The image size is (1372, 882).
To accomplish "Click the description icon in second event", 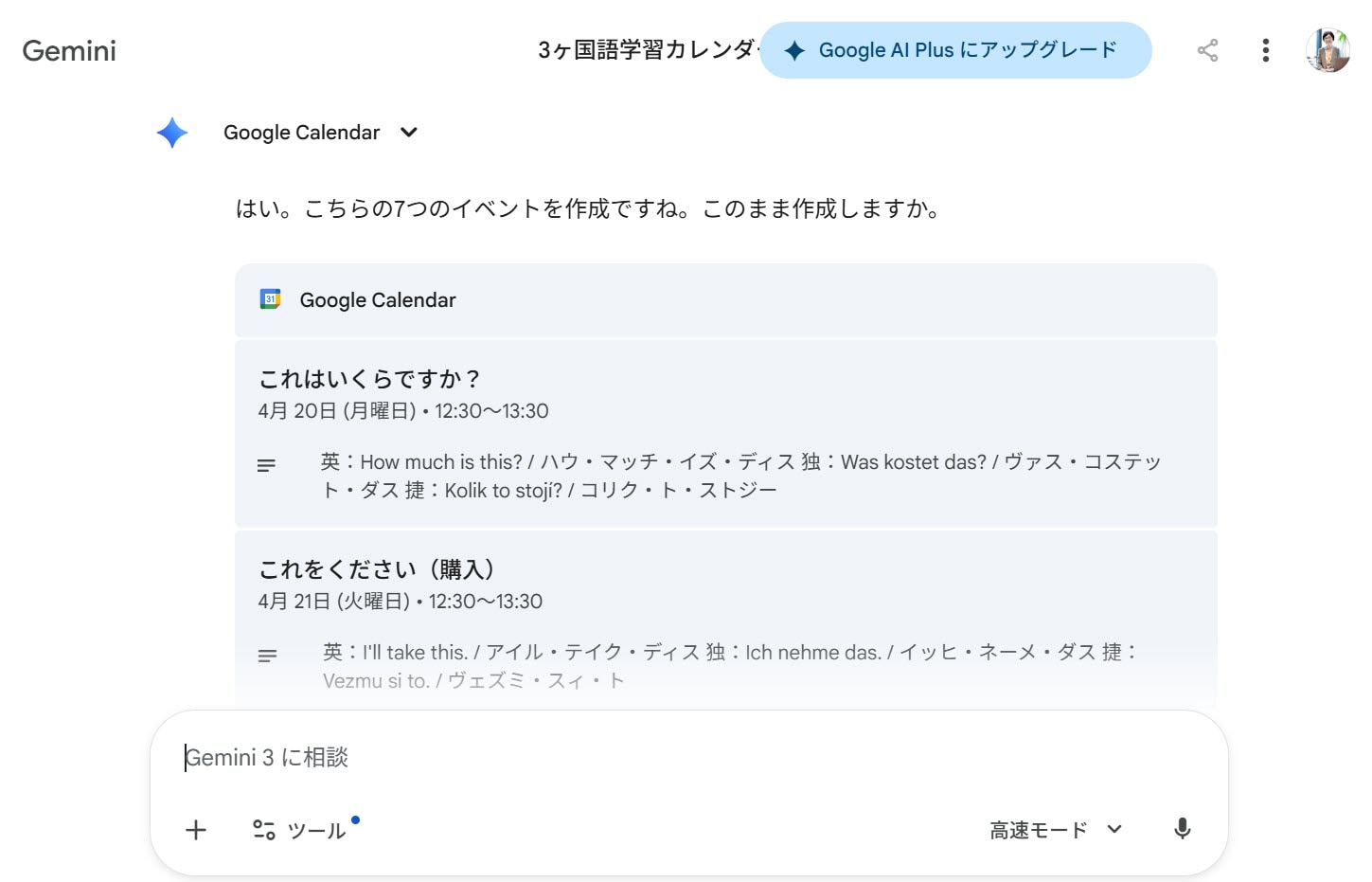I will [x=267, y=656].
